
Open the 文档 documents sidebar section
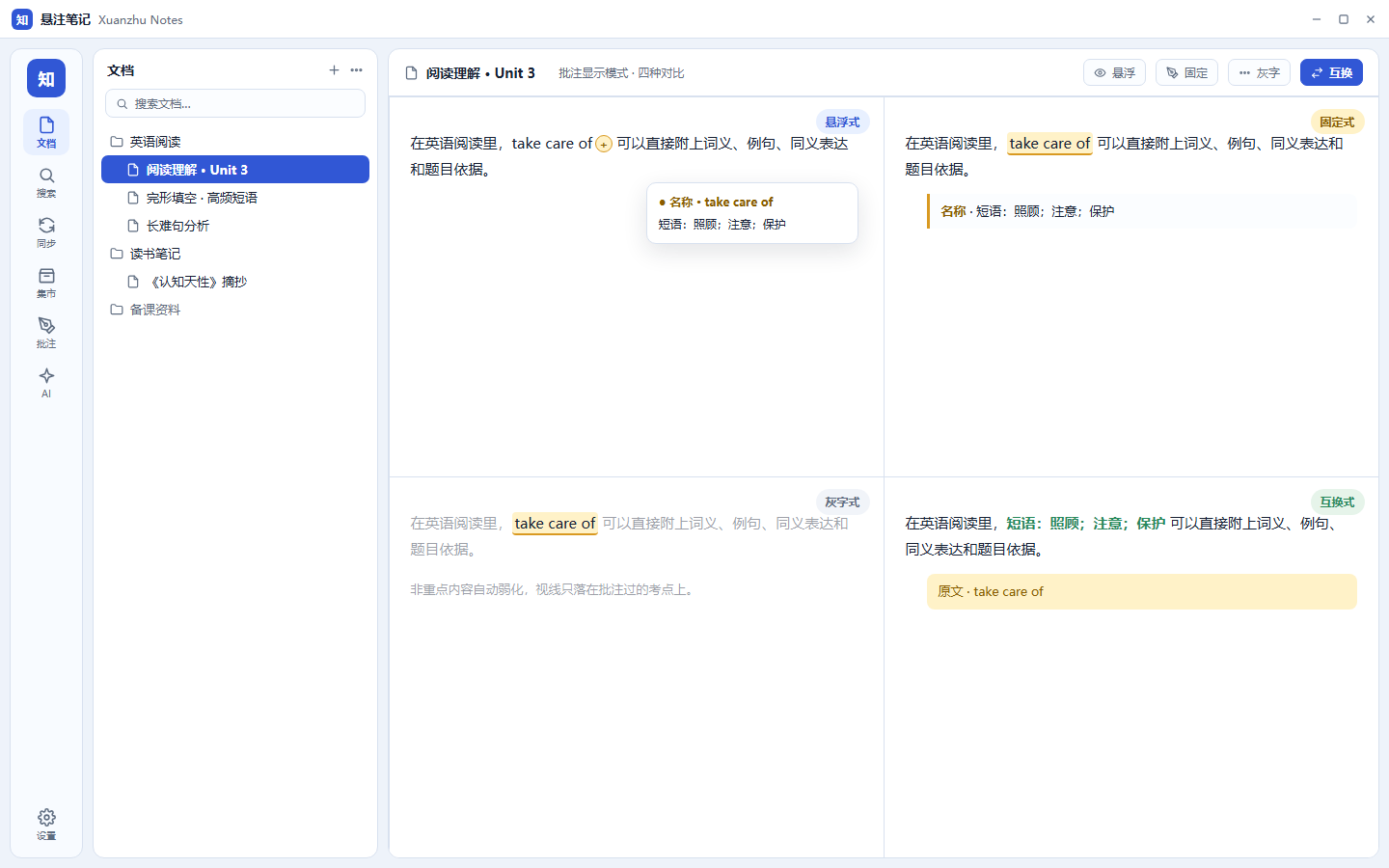[x=46, y=131]
